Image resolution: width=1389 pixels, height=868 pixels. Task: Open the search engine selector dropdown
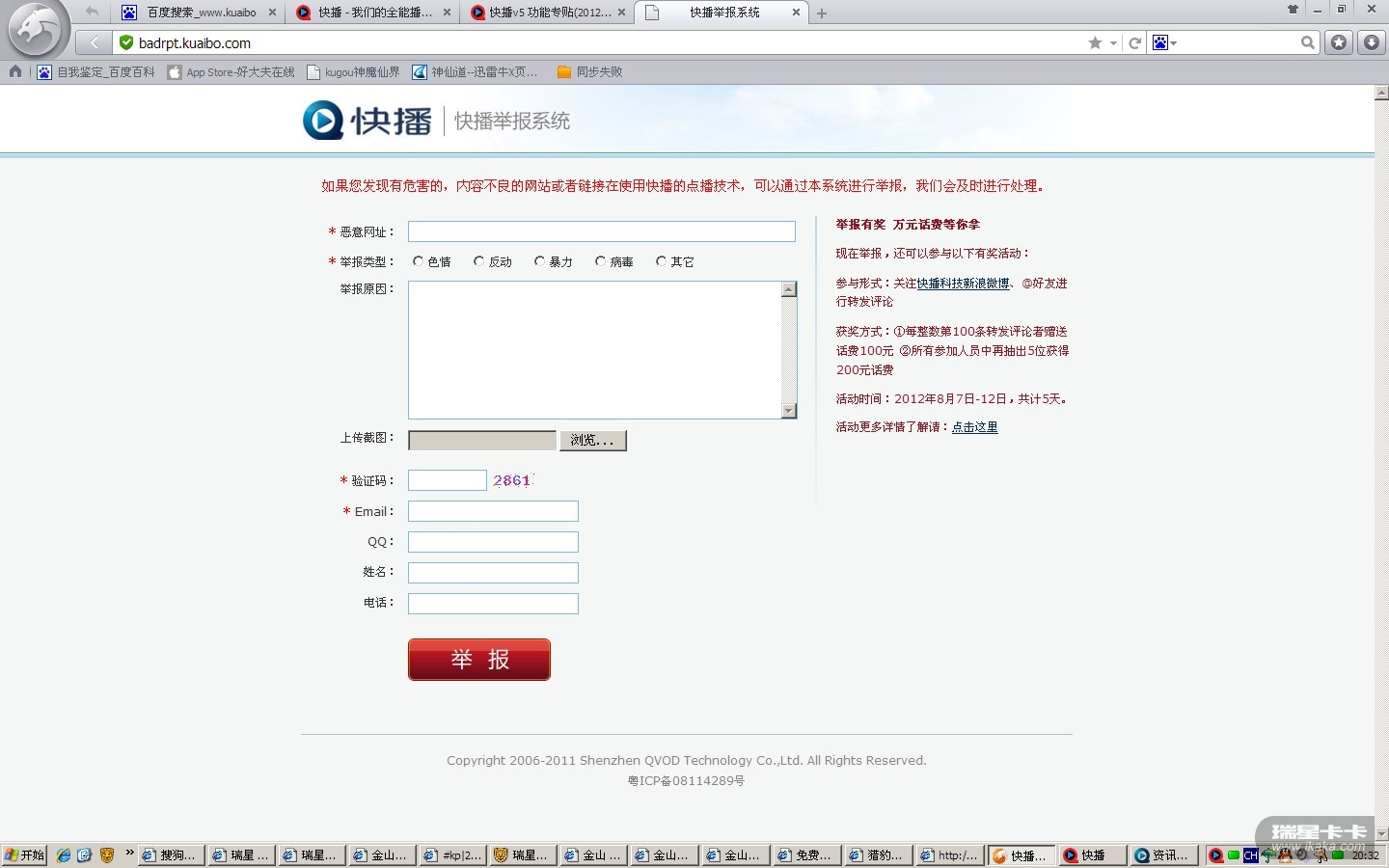pyautogui.click(x=1164, y=42)
